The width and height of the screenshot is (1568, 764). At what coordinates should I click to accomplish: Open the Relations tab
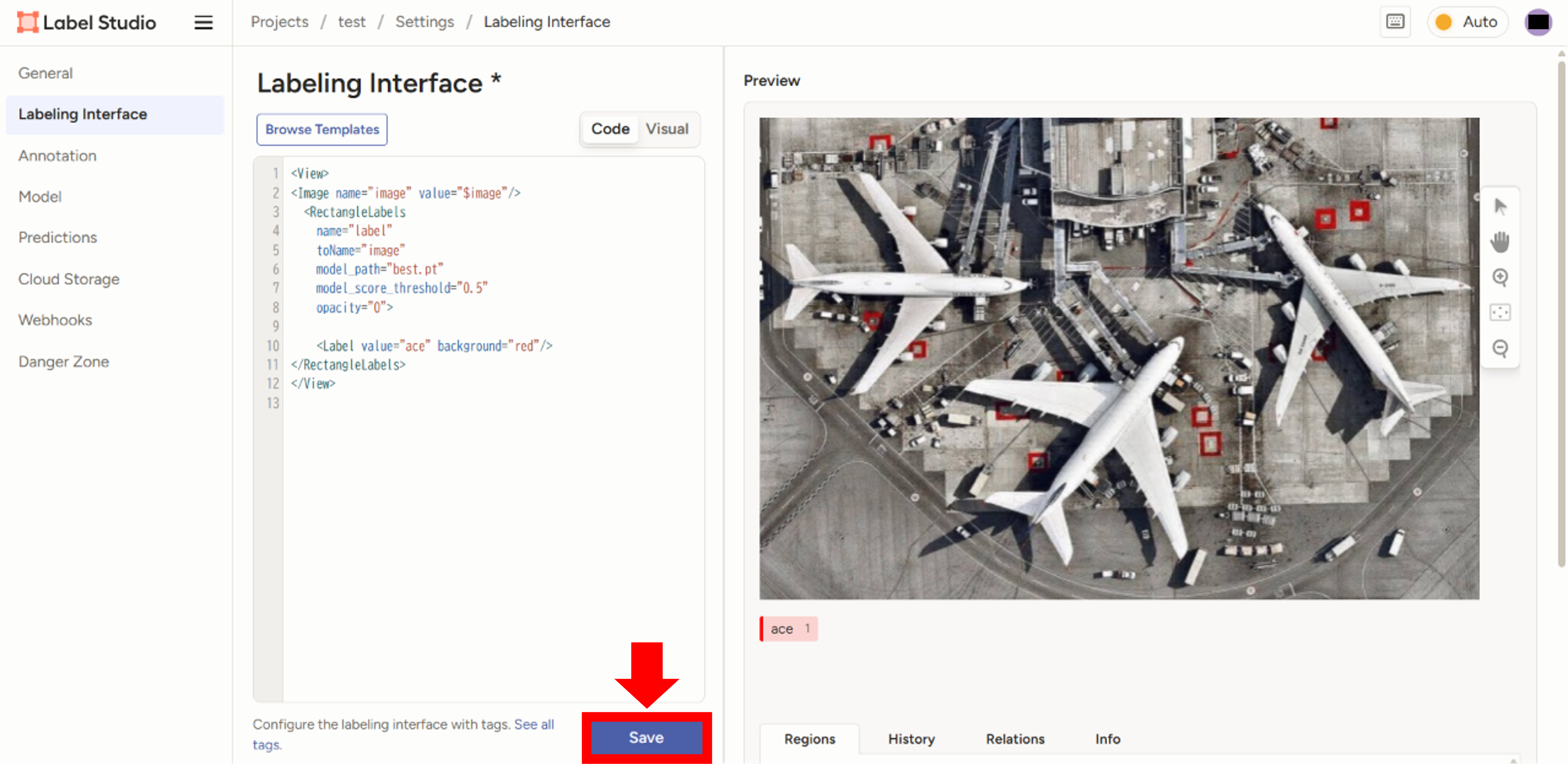(1015, 739)
